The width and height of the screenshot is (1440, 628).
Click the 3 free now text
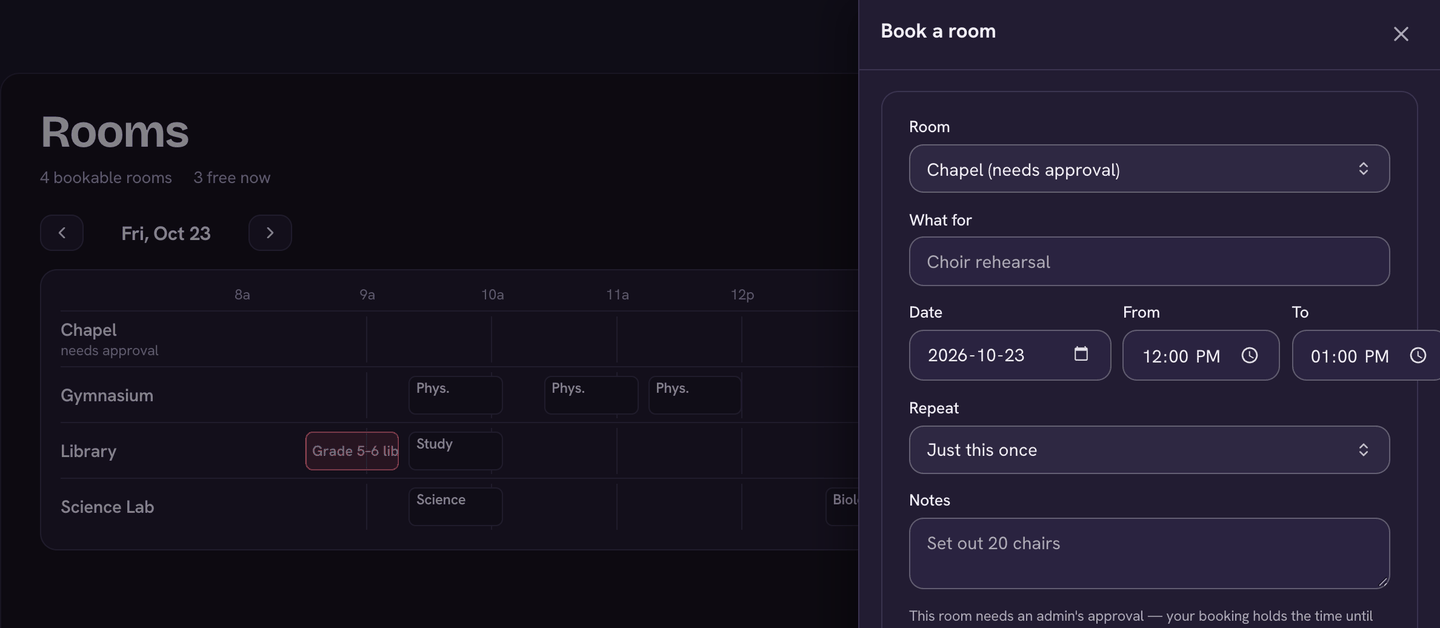232,177
